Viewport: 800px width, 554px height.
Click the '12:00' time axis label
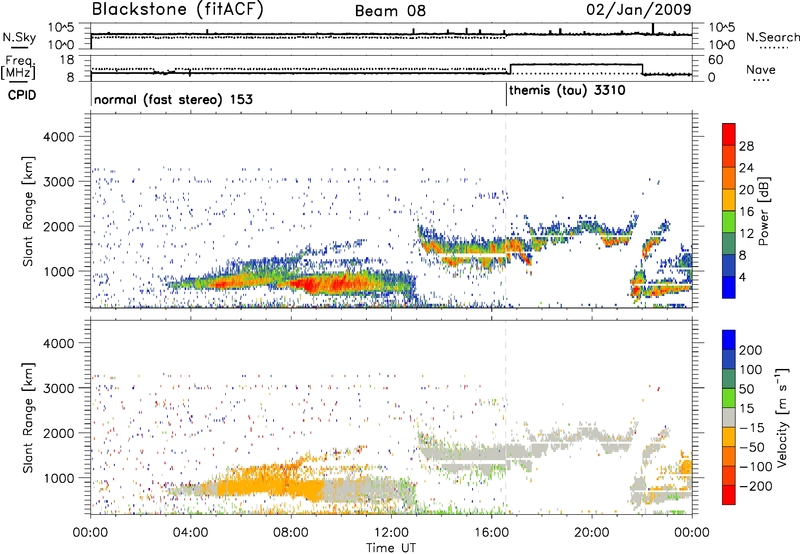tap(391, 533)
